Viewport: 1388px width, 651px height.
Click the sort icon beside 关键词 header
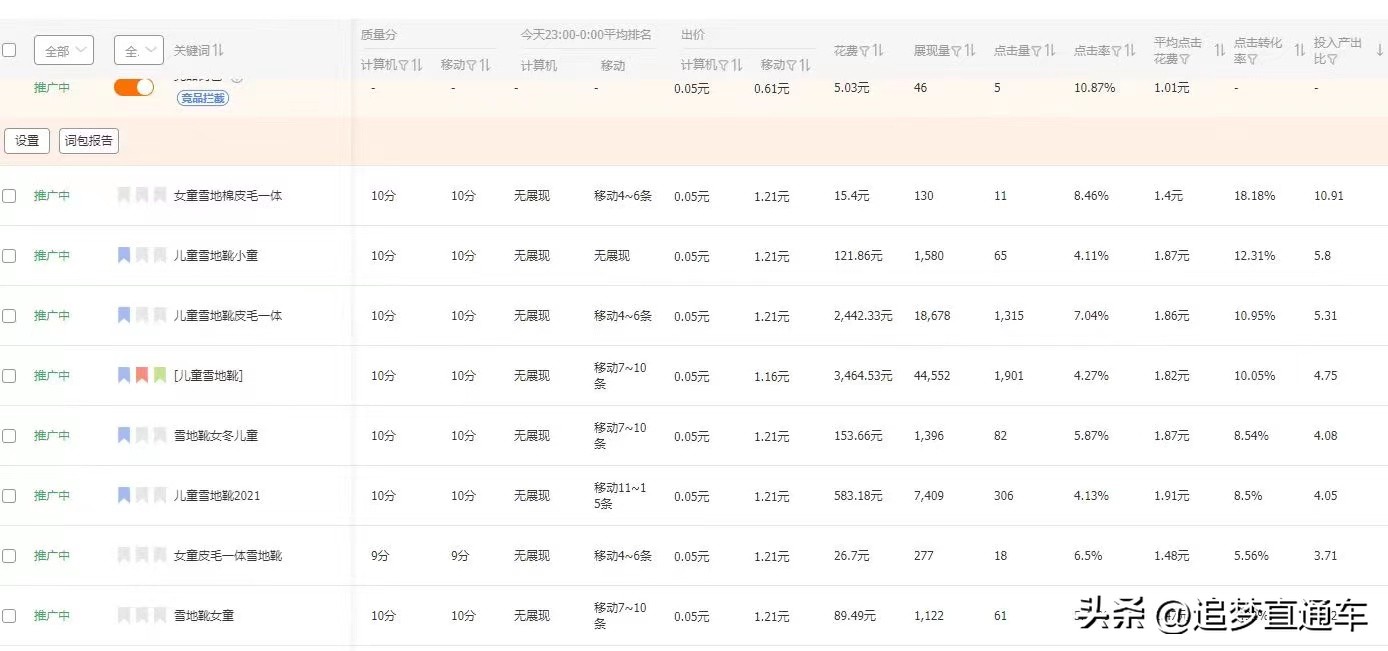pos(219,51)
